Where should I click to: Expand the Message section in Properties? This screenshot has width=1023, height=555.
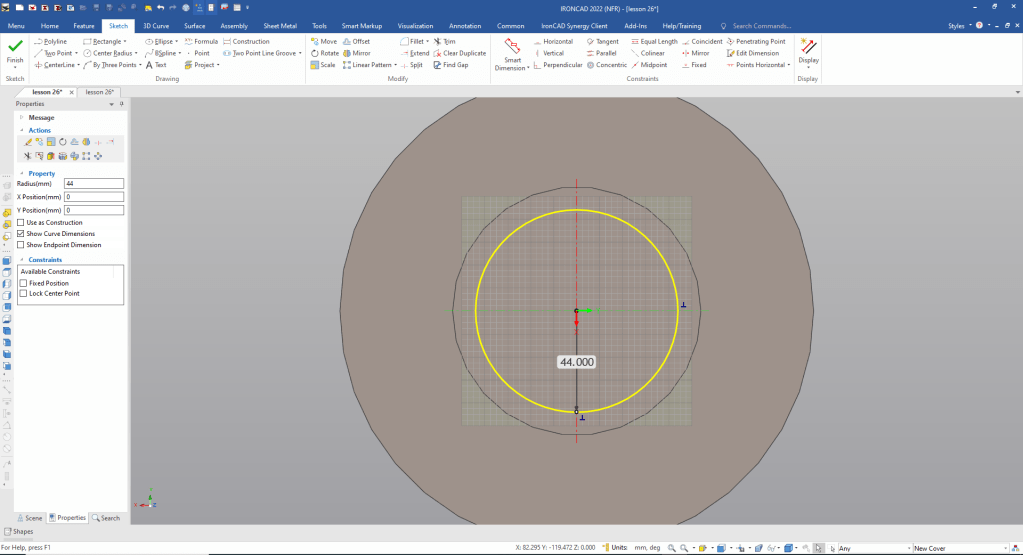(23, 117)
